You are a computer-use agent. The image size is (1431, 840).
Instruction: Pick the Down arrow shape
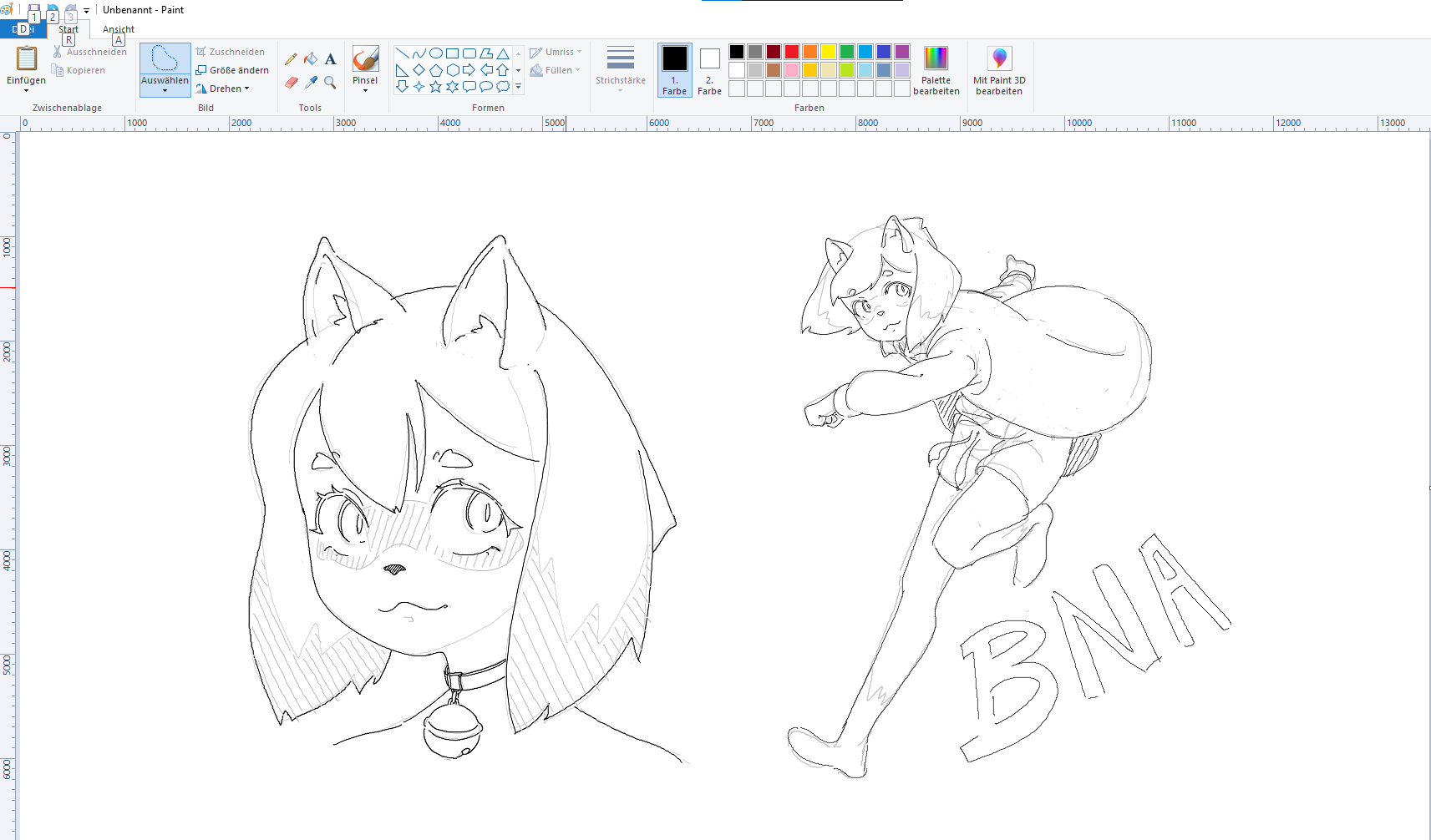402,86
